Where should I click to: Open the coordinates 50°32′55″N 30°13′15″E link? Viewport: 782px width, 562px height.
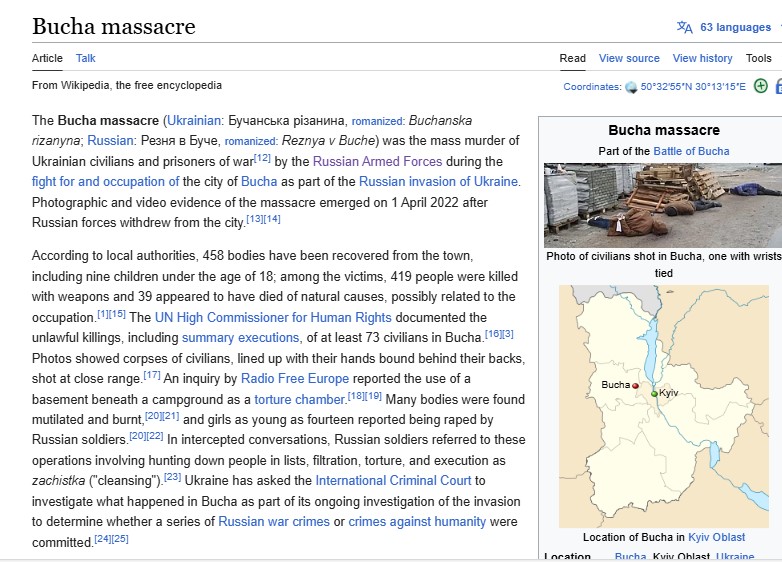coord(693,87)
